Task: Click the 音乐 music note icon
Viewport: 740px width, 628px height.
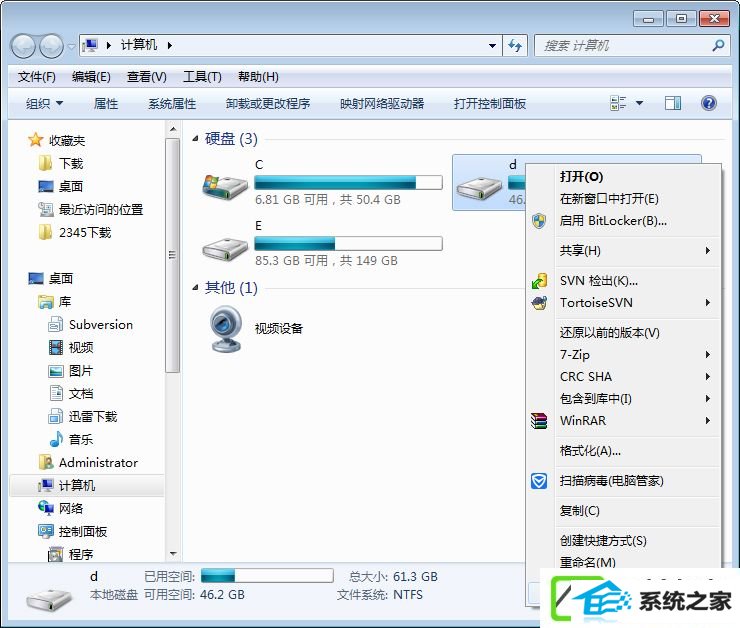Action: pyautogui.click(x=56, y=439)
